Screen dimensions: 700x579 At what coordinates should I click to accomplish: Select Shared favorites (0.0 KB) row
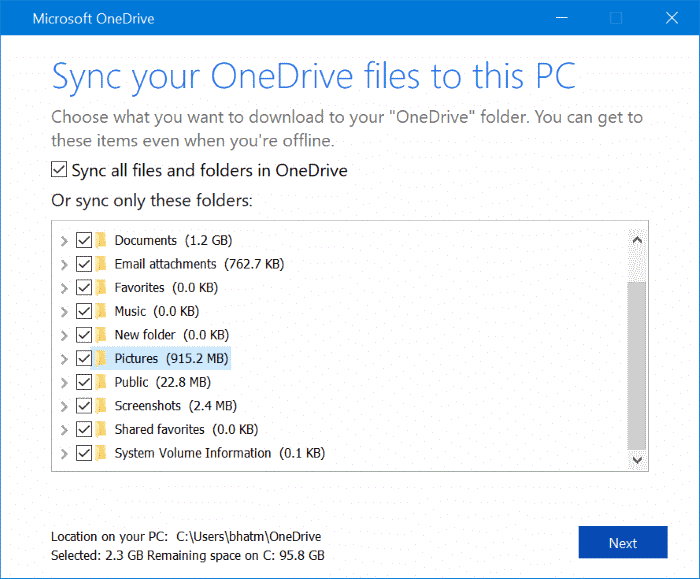(186, 429)
